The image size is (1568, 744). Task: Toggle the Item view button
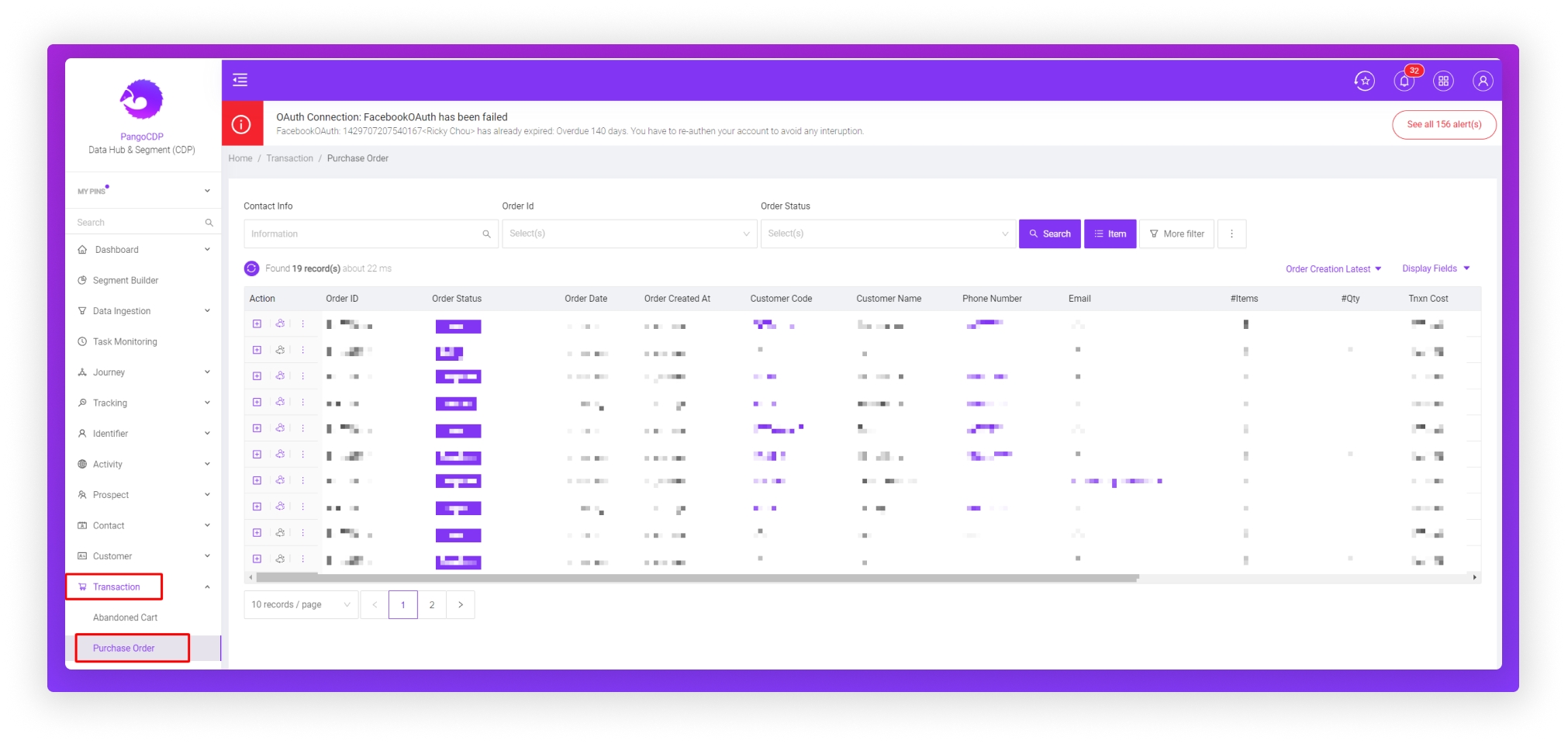[1110, 234]
